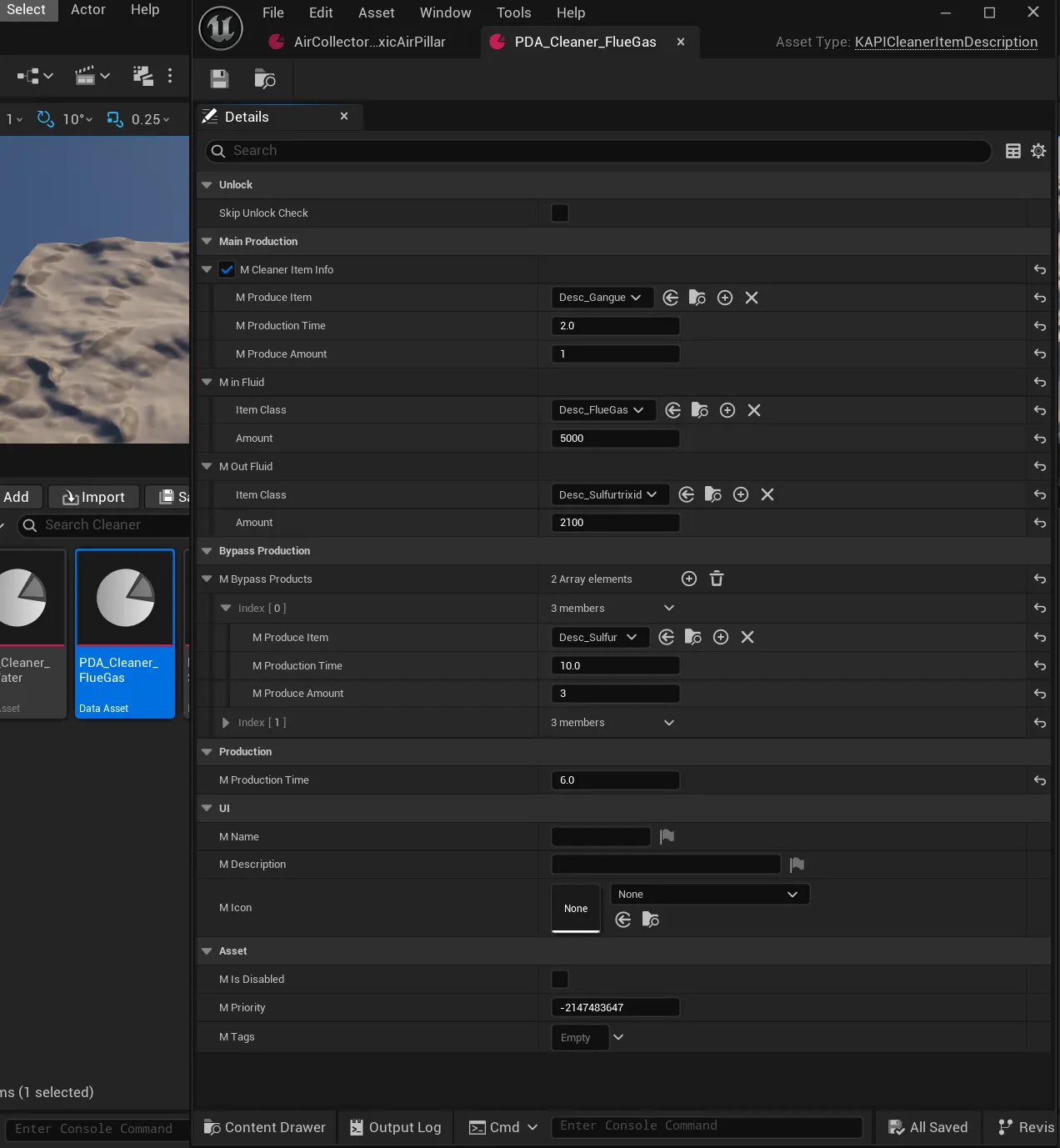This screenshot has width=1060, height=1148.
Task: Save the PDA_Cleaner_FlueGas asset with the floppy-disk icon
Action: coord(219,78)
